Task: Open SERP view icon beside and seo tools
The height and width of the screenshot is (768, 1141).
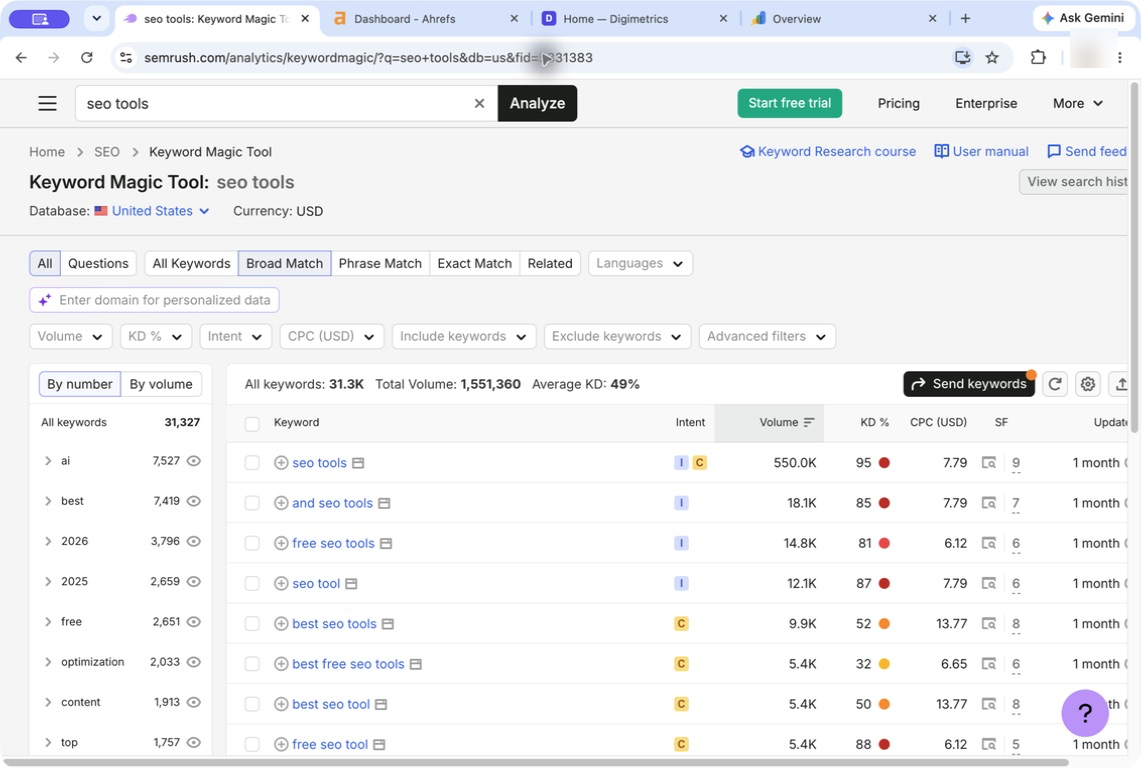Action: click(x=384, y=503)
